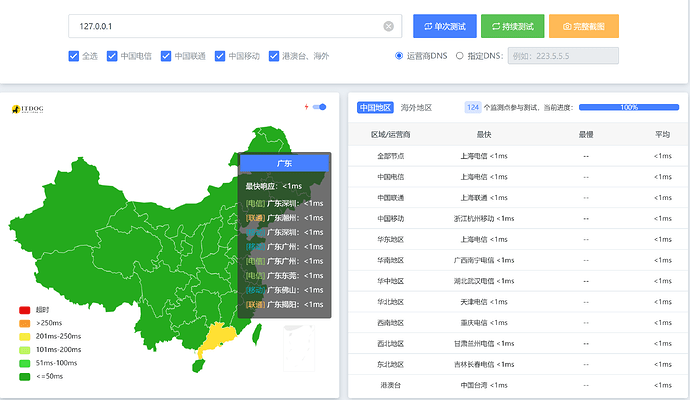Start 持续测试 continuous test

point(513,26)
